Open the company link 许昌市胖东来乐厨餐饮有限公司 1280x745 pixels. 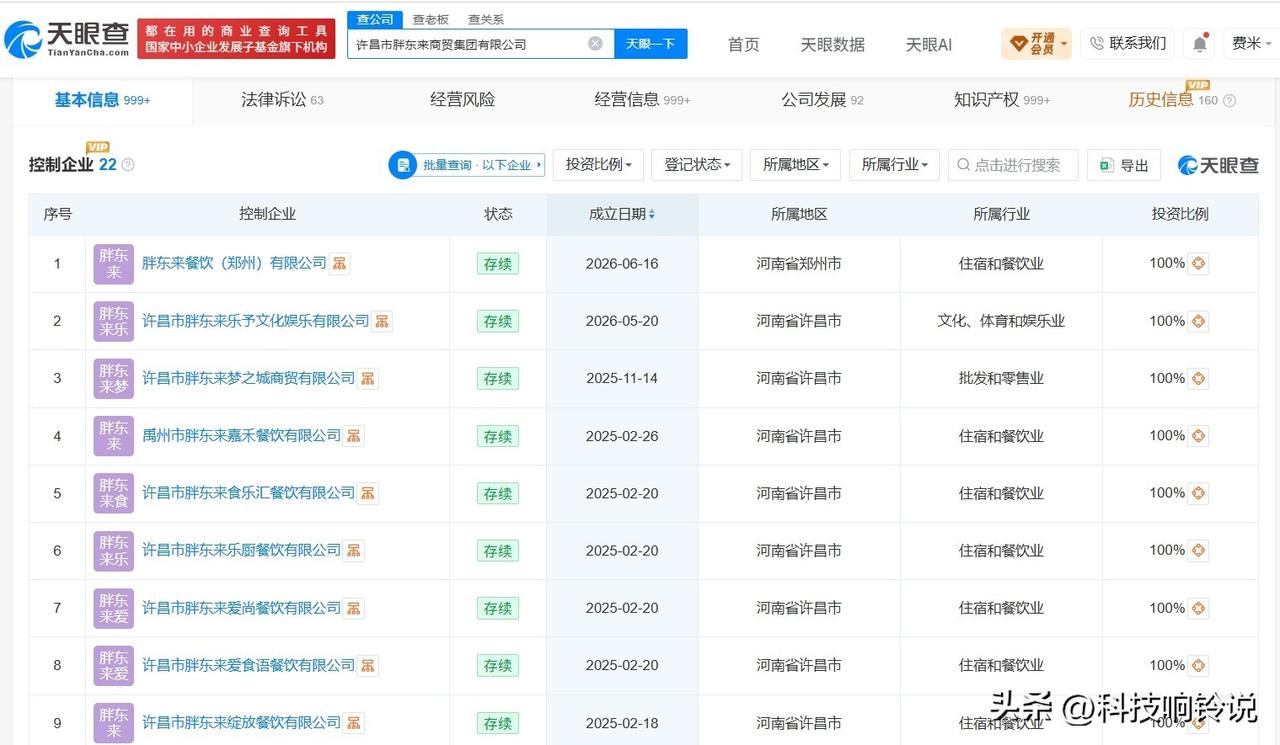241,551
